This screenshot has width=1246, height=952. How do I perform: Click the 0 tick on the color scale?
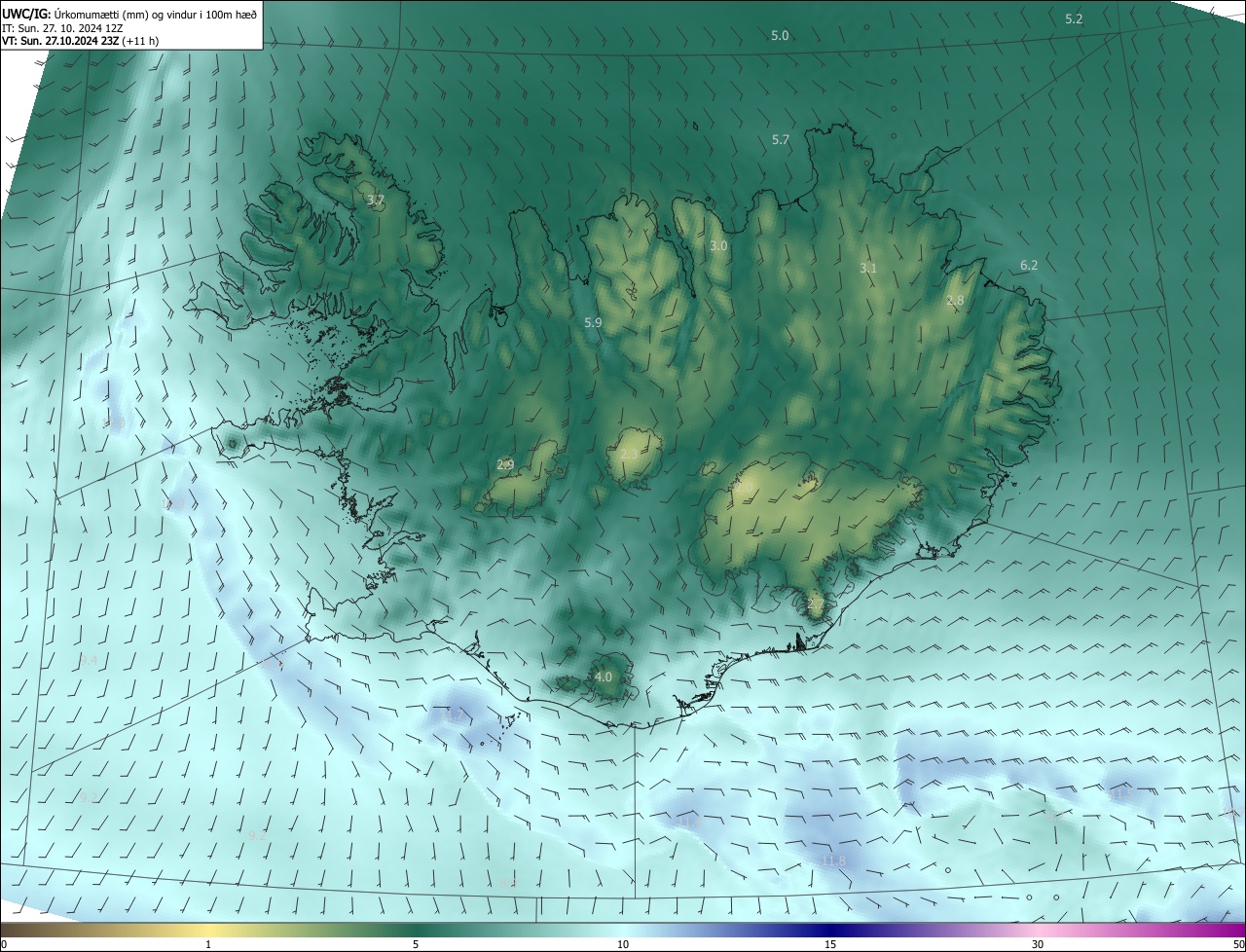[x=4, y=944]
